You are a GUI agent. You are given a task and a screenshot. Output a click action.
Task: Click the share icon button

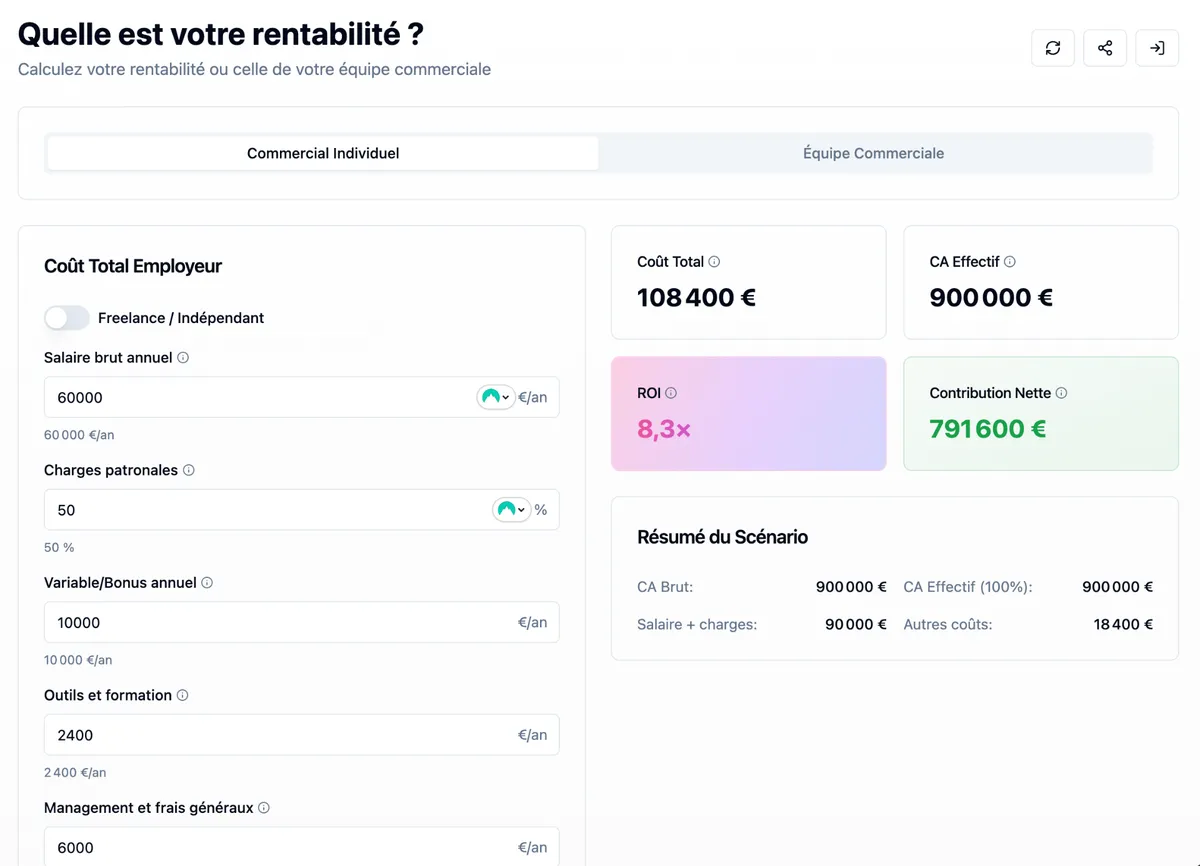[x=1105, y=48]
